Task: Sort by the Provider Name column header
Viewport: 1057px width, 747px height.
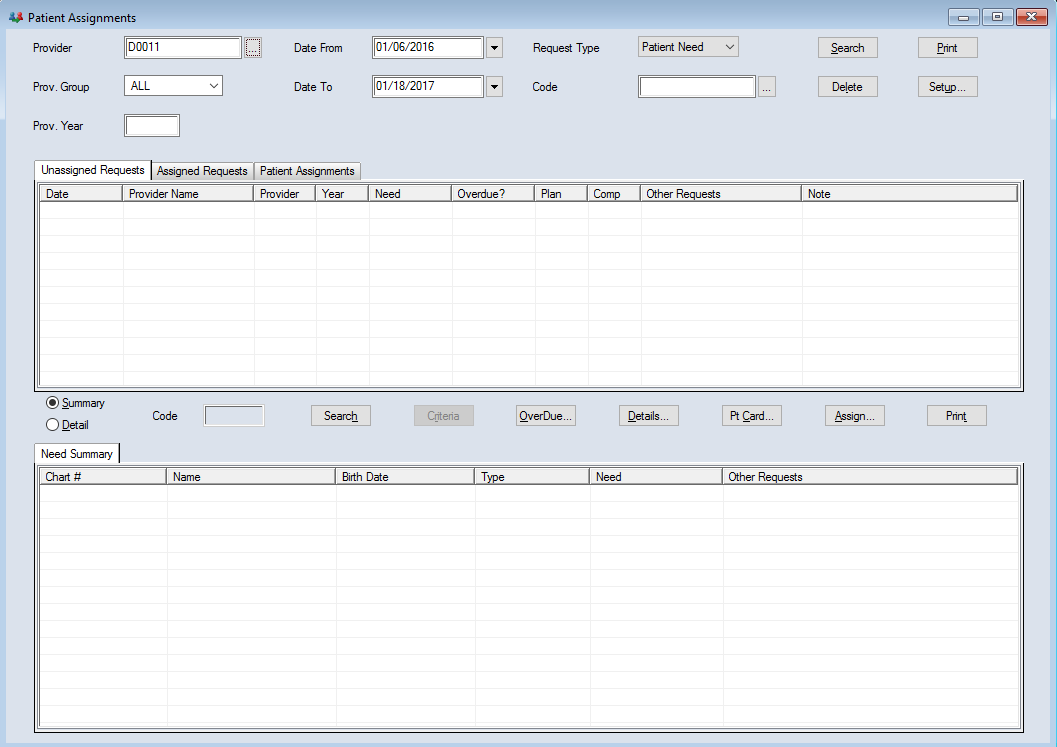Action: (188, 194)
